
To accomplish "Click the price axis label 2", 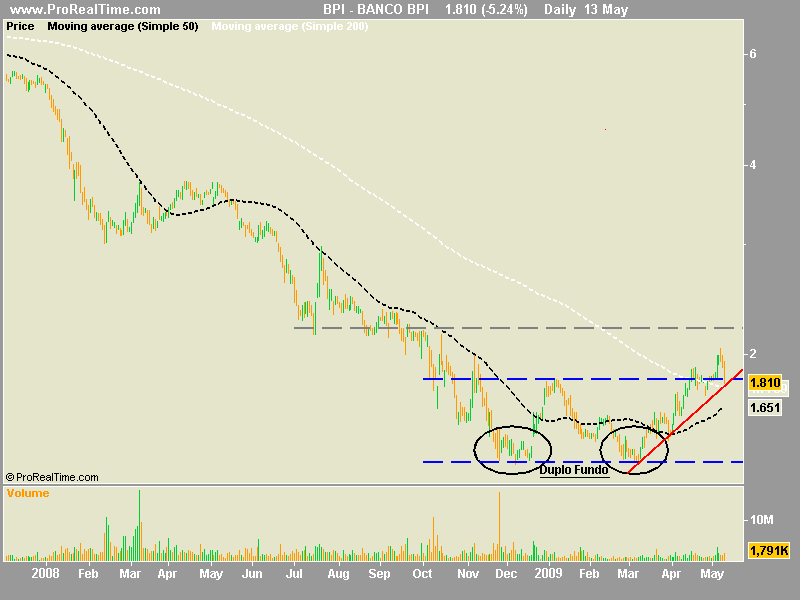I will 753,354.
